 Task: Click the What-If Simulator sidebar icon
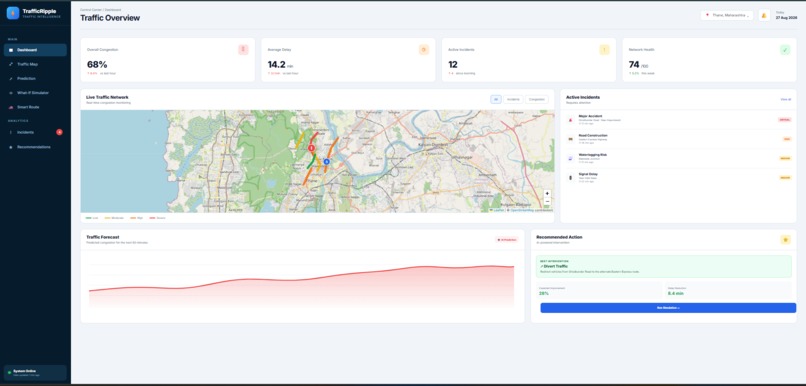pos(11,93)
